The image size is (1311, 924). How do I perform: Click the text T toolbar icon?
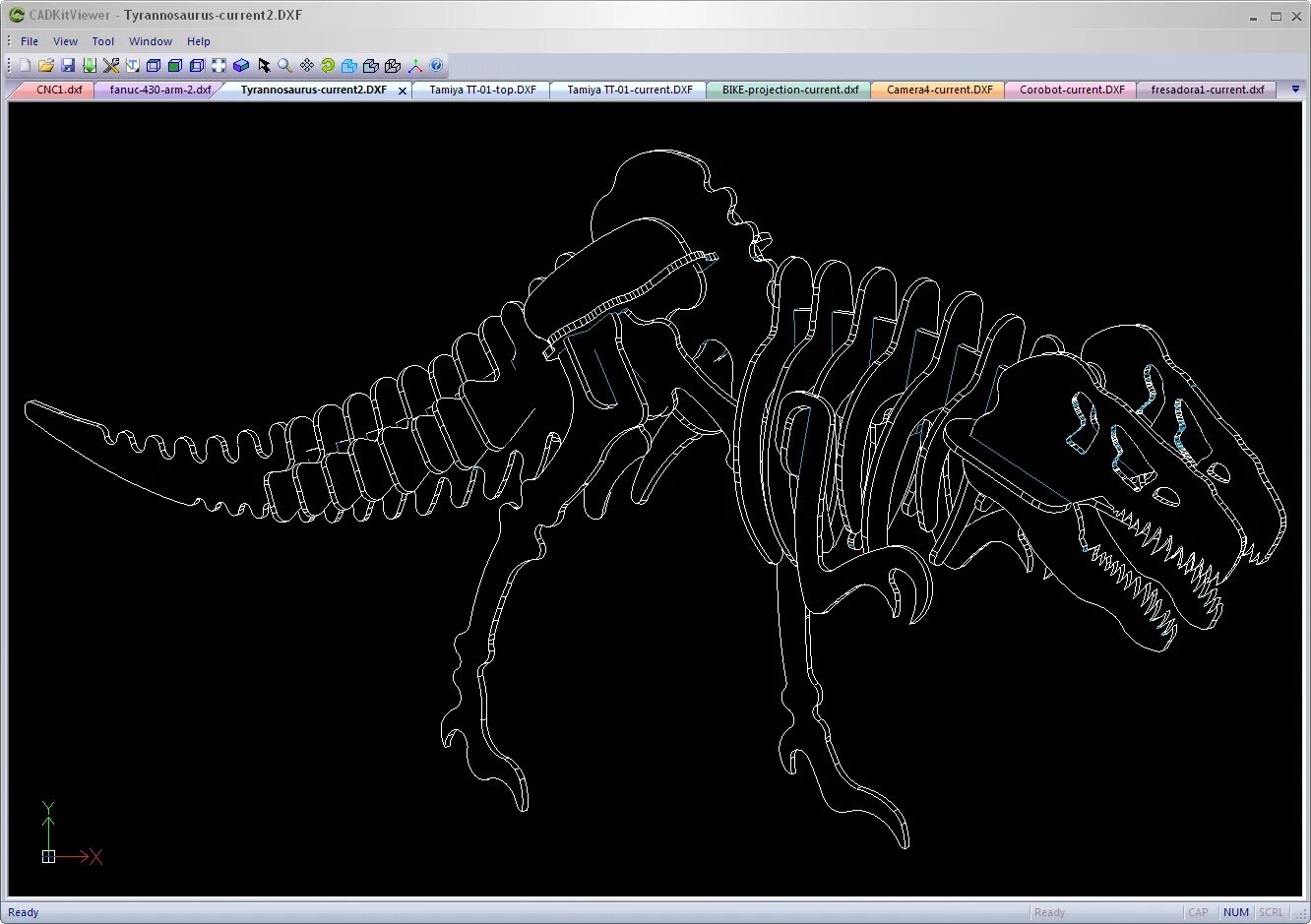(132, 66)
